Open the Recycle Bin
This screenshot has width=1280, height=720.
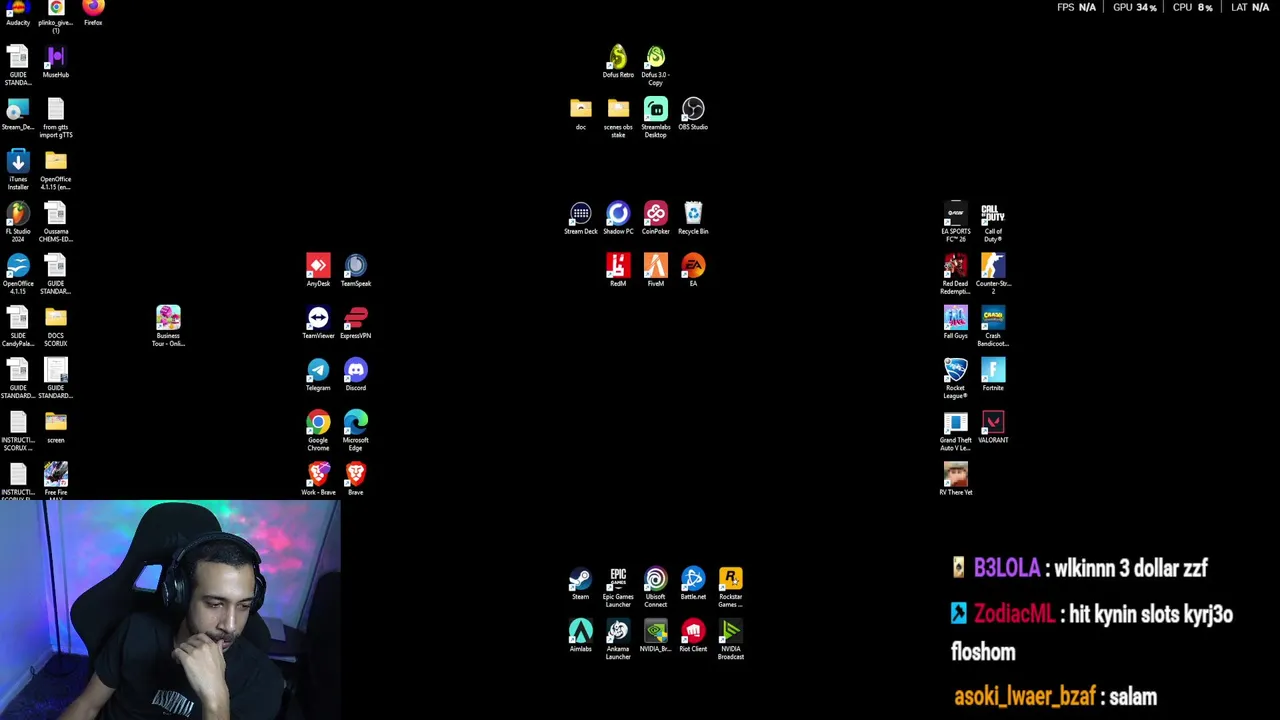pos(693,218)
